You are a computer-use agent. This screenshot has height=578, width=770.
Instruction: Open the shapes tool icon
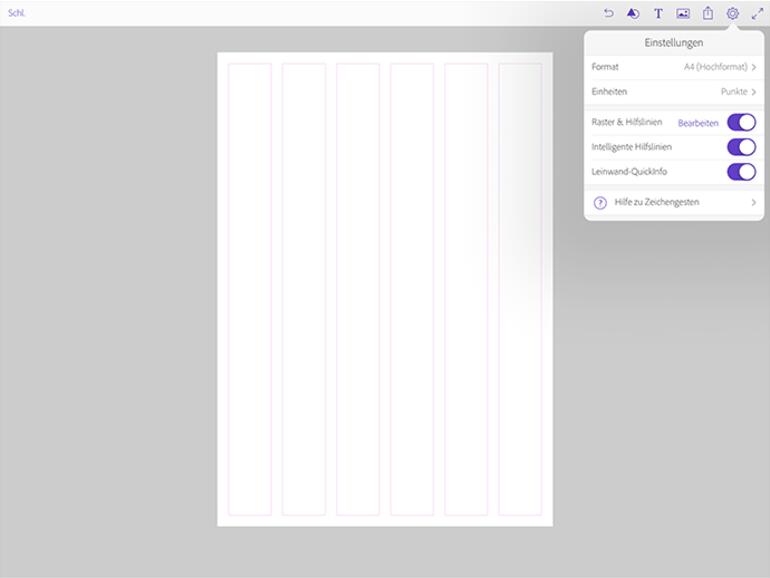[x=633, y=13]
